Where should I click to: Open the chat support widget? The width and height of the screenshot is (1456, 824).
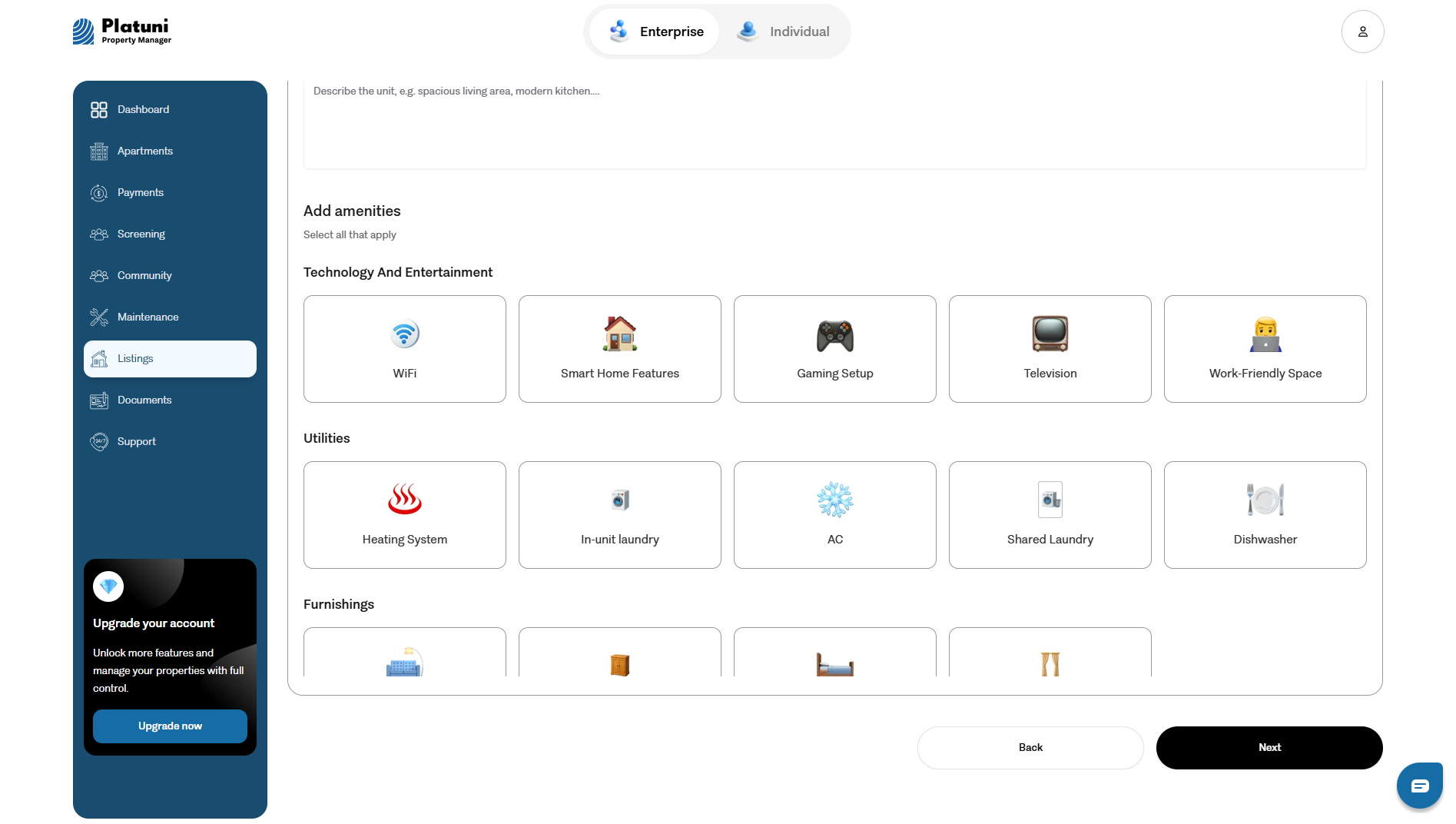pyautogui.click(x=1420, y=786)
